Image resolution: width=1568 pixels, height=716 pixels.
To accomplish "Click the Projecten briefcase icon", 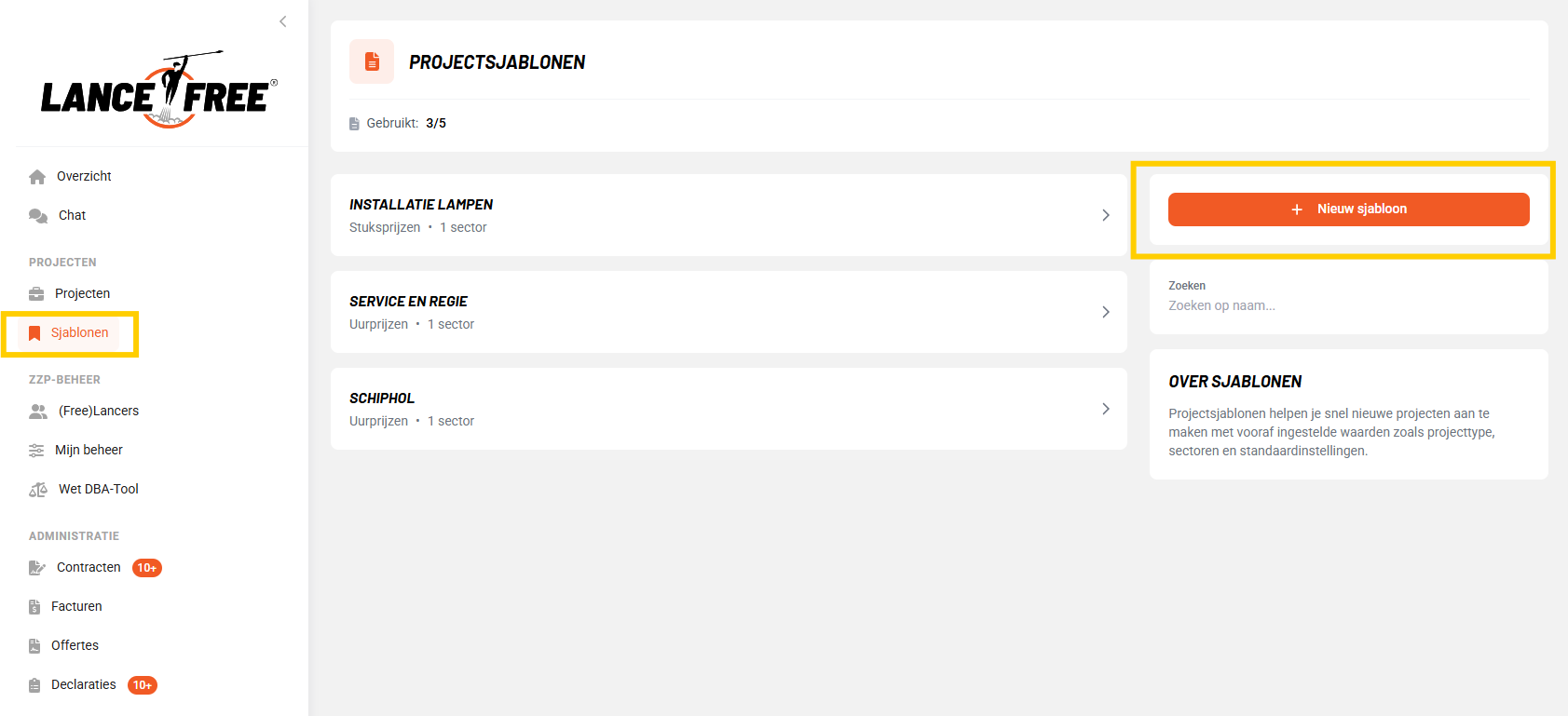I will point(36,294).
